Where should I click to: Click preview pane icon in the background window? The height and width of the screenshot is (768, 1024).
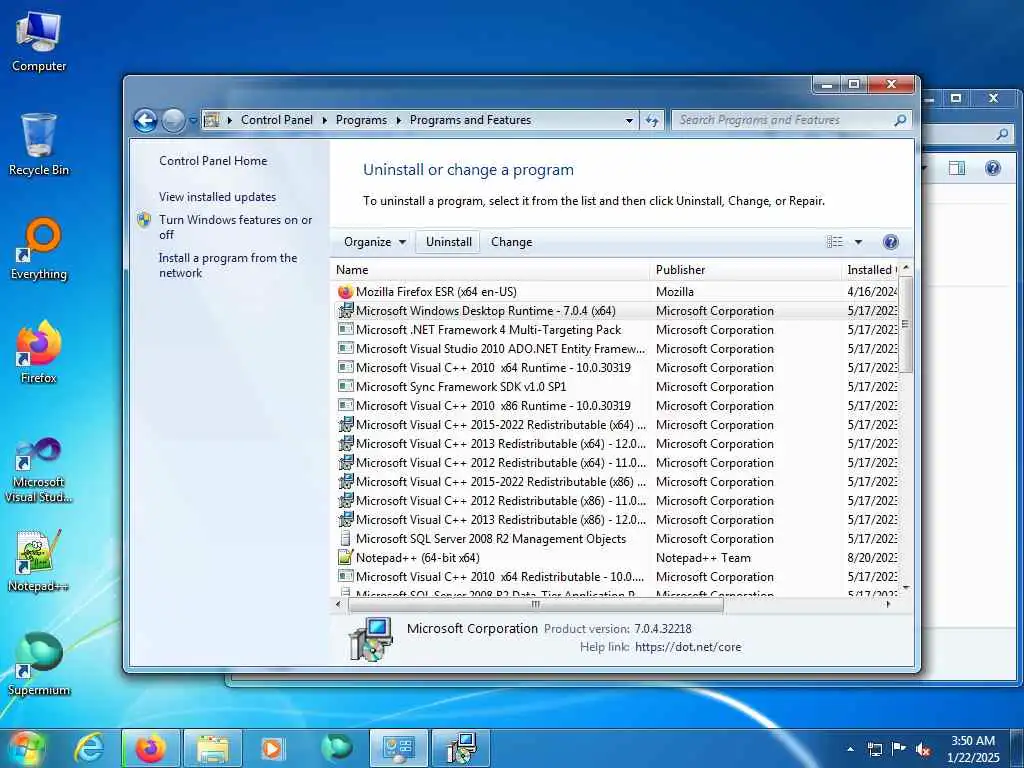click(x=957, y=168)
